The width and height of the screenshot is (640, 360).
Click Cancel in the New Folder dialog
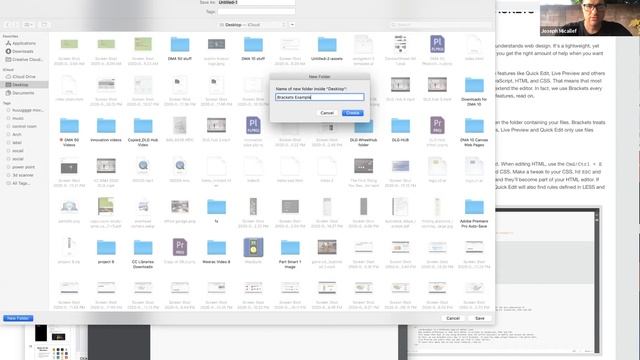click(327, 113)
